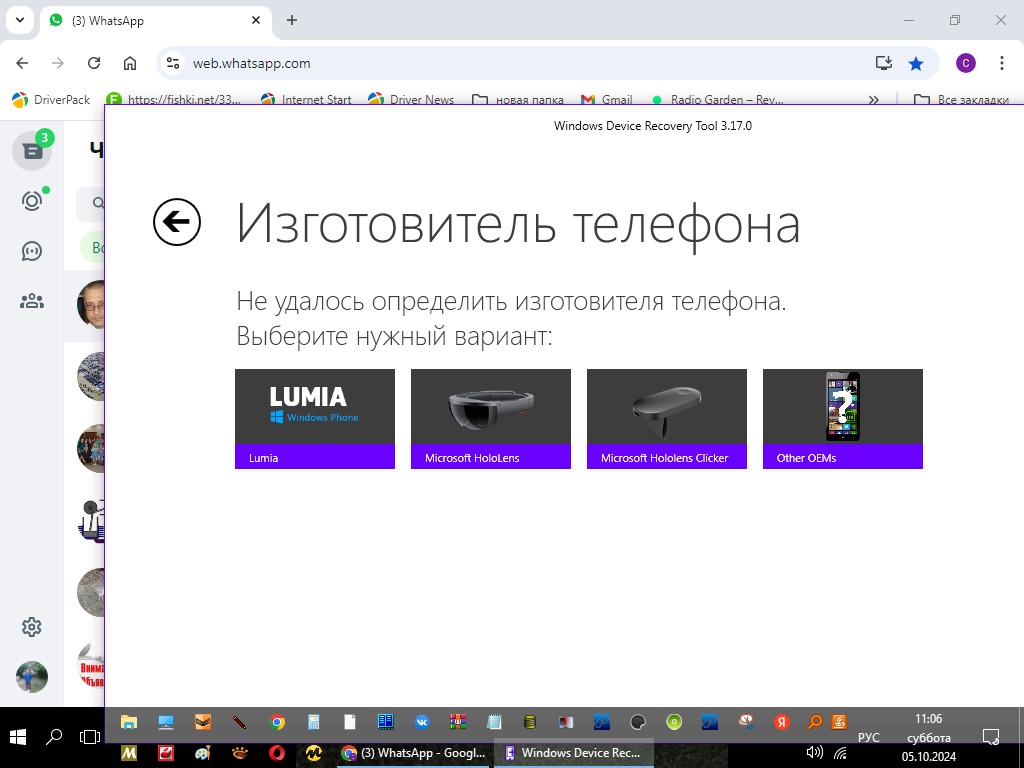Open Calculator icon on taskbar
The height and width of the screenshot is (768, 1024).
pos(314,722)
